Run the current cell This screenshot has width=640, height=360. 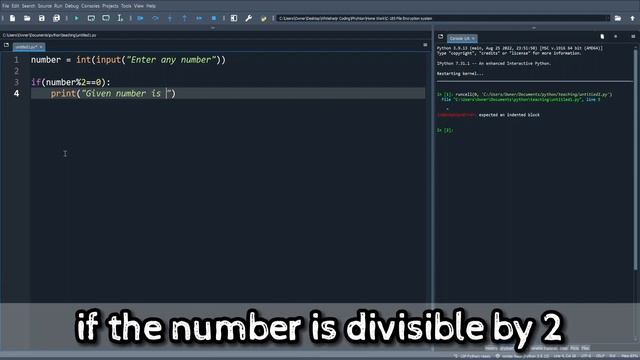91,18
